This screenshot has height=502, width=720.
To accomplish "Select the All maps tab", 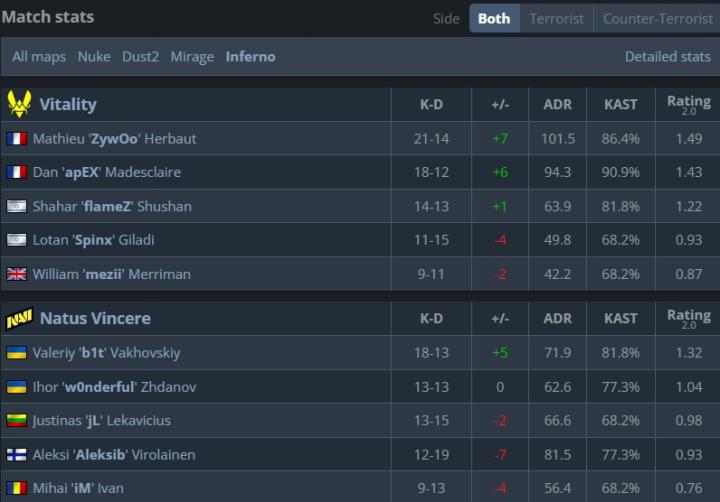I will [39, 57].
